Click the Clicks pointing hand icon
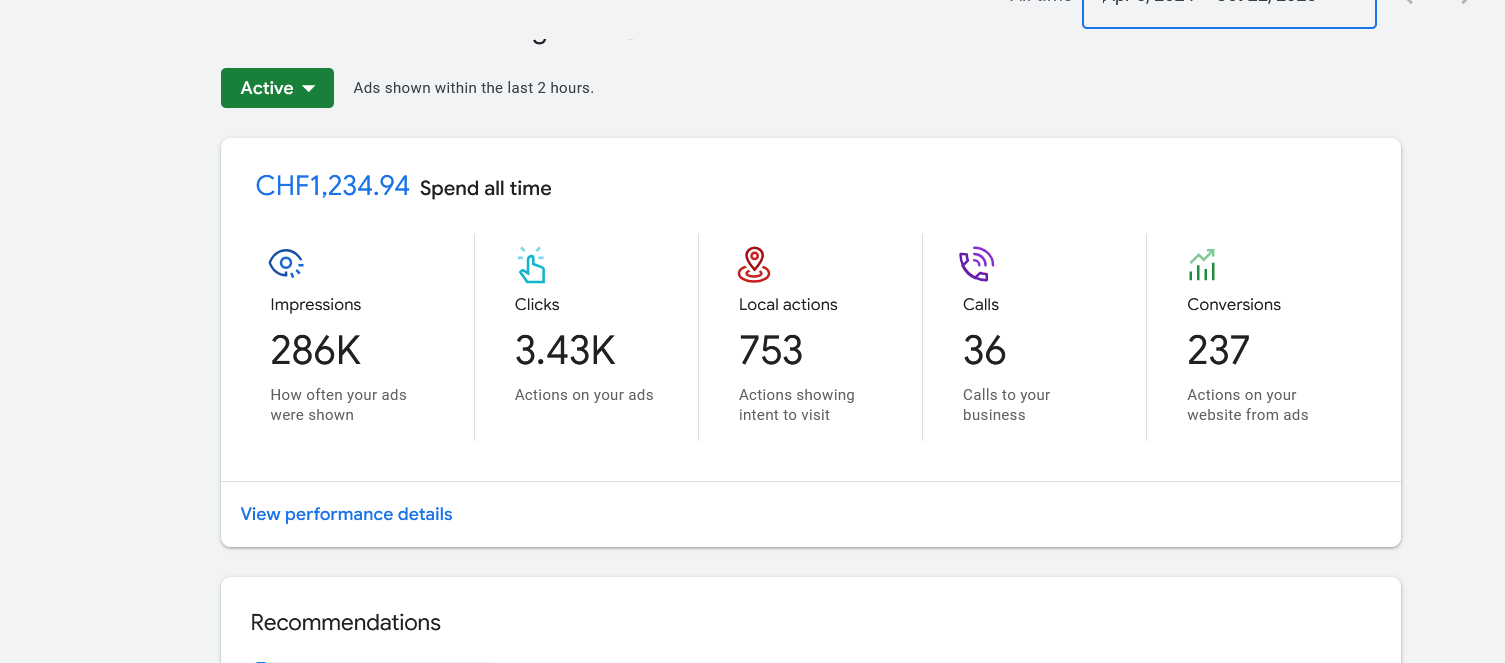This screenshot has width=1505, height=663. 531,265
